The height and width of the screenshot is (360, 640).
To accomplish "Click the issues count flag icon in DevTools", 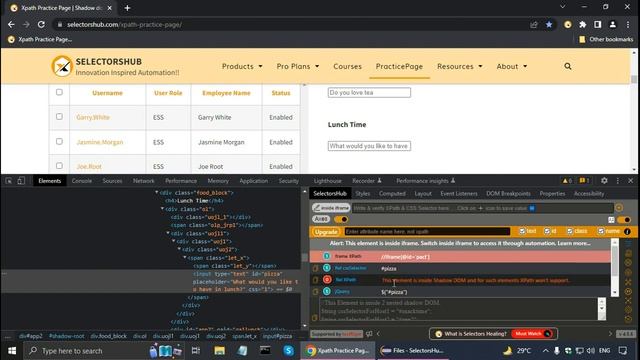I will click(584, 181).
